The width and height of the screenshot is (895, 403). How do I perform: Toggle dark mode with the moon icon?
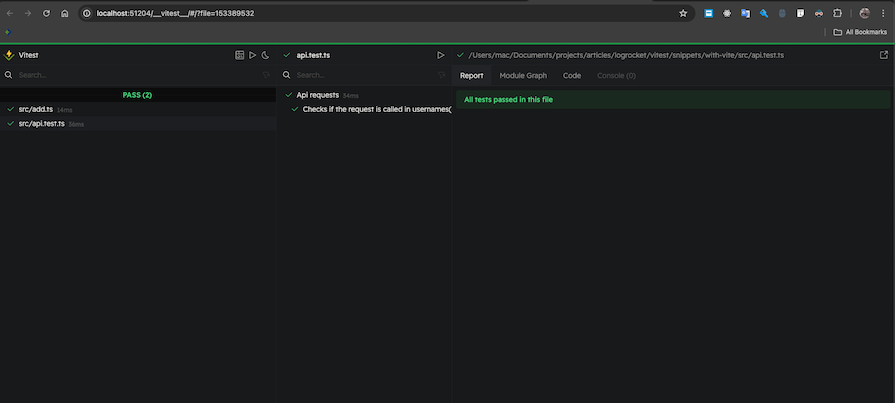[266, 55]
